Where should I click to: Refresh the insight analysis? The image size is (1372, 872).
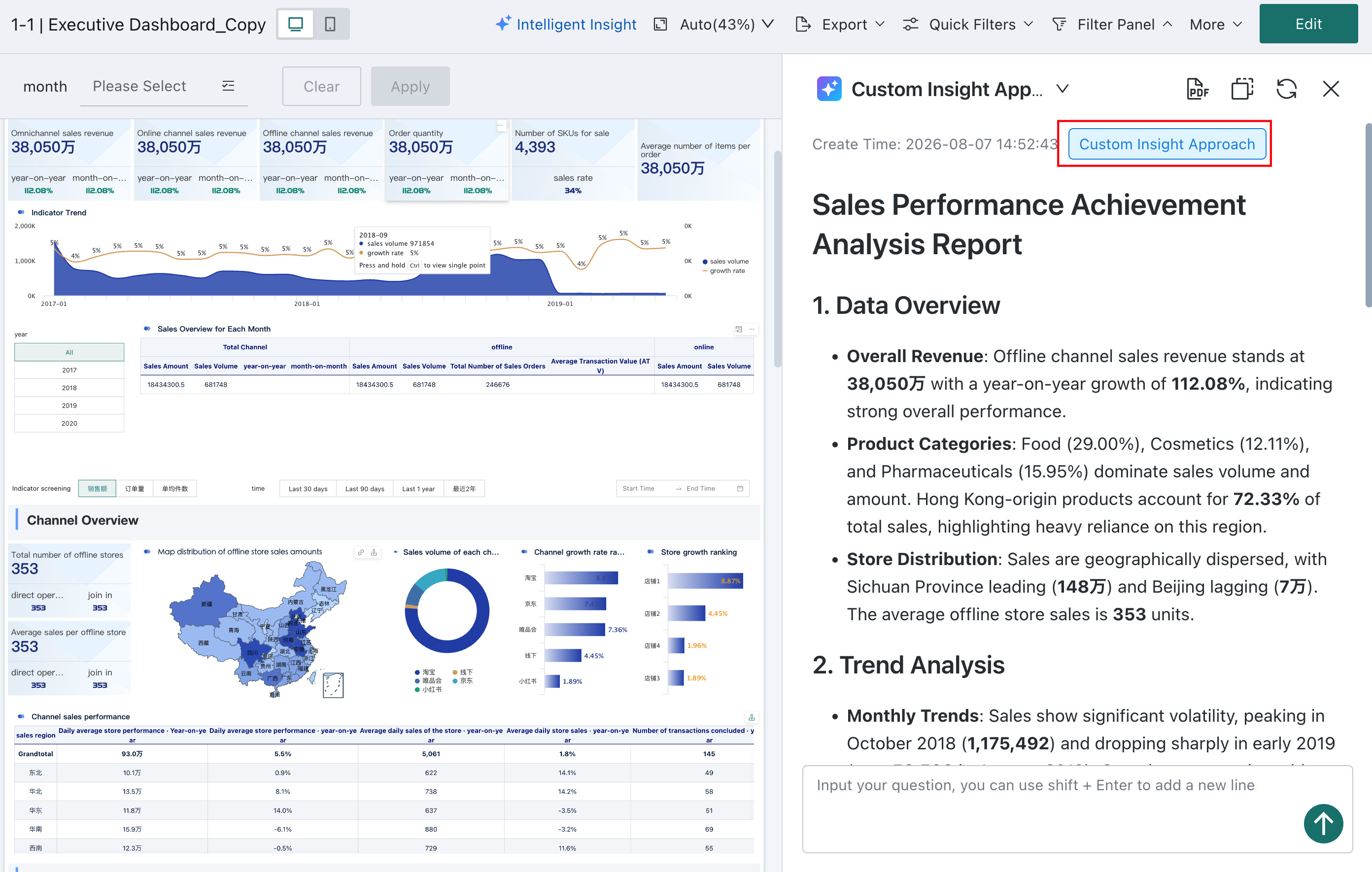pos(1287,89)
